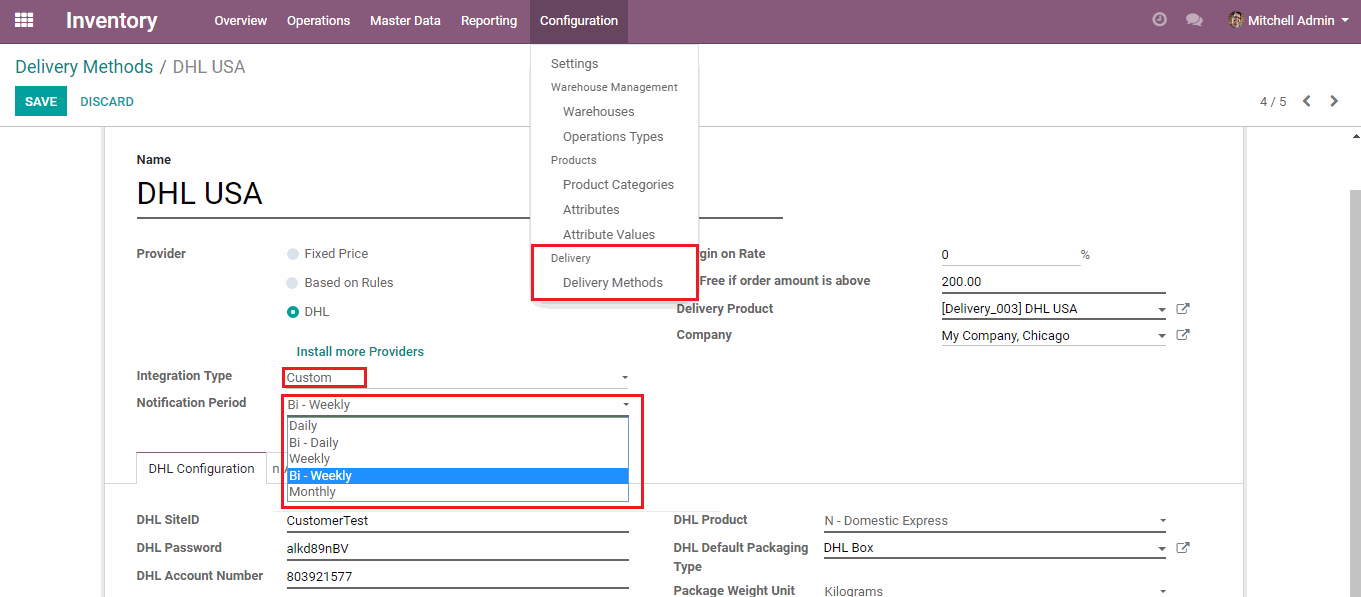Screen dimensions: 1361x597
Task: Edit free-above amount field 200.00
Action: (1053, 282)
